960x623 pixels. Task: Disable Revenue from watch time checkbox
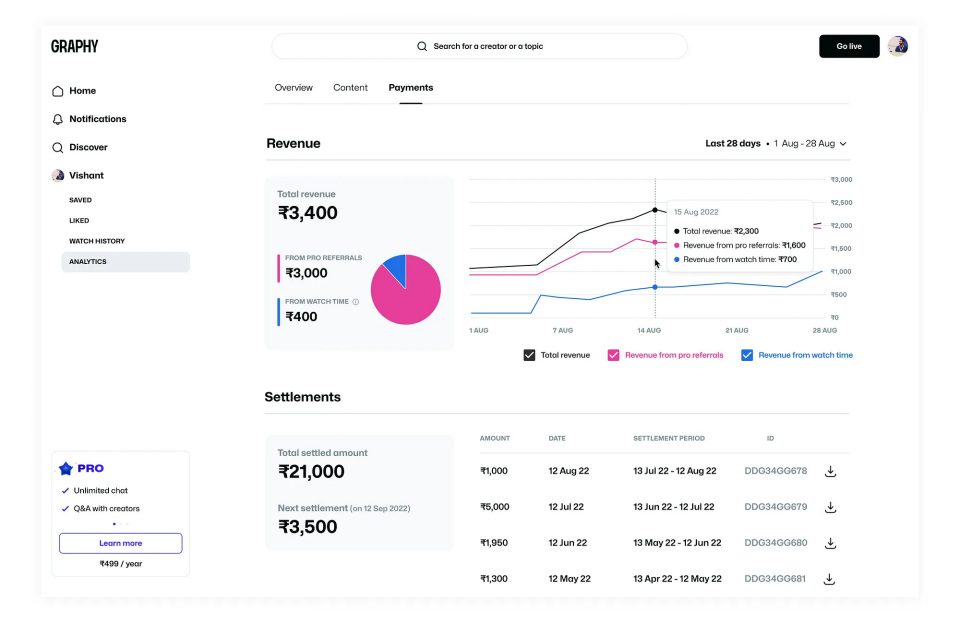tap(747, 355)
